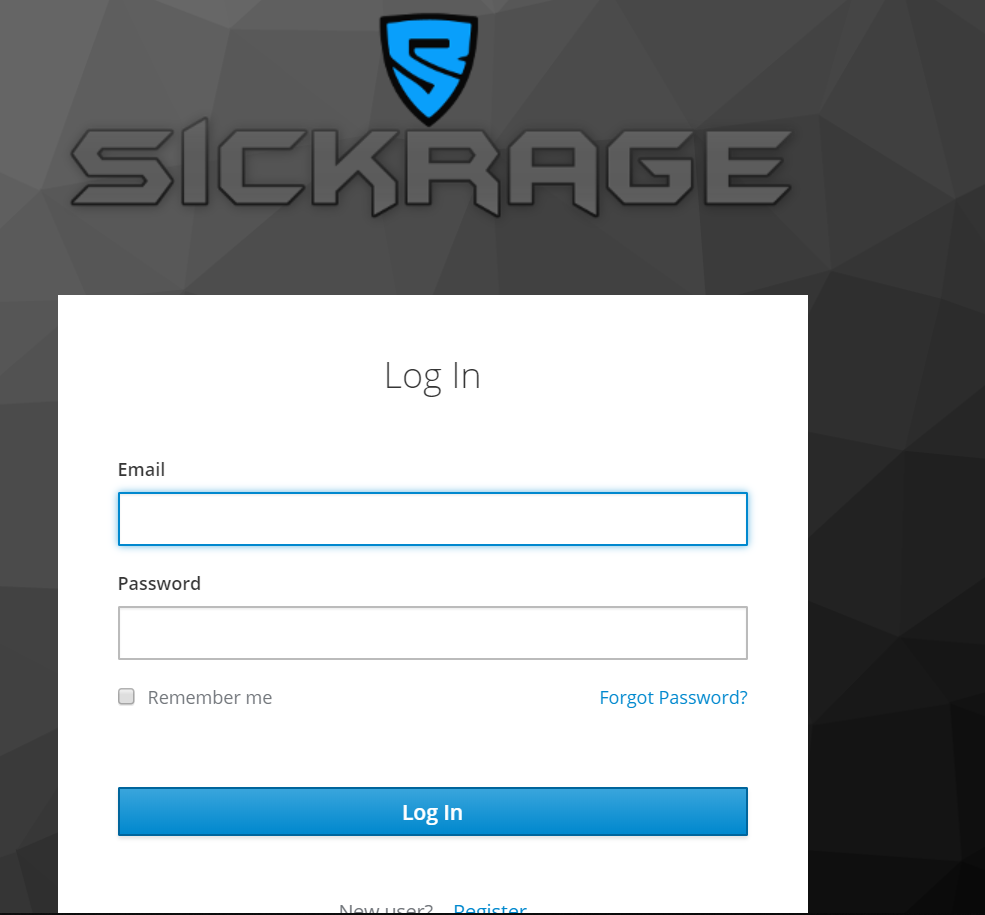This screenshot has height=915, width=985.
Task: Submit with the blue Log In button
Action: 433,811
